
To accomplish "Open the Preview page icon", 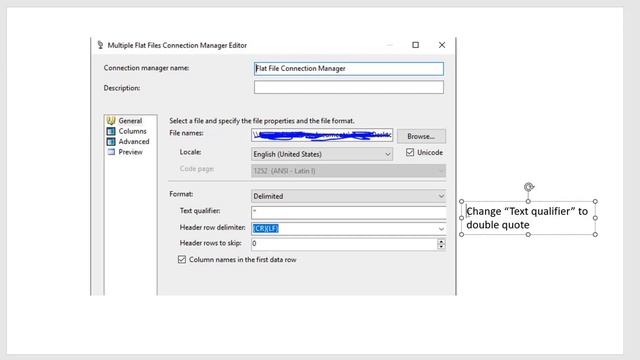I will coord(111,152).
